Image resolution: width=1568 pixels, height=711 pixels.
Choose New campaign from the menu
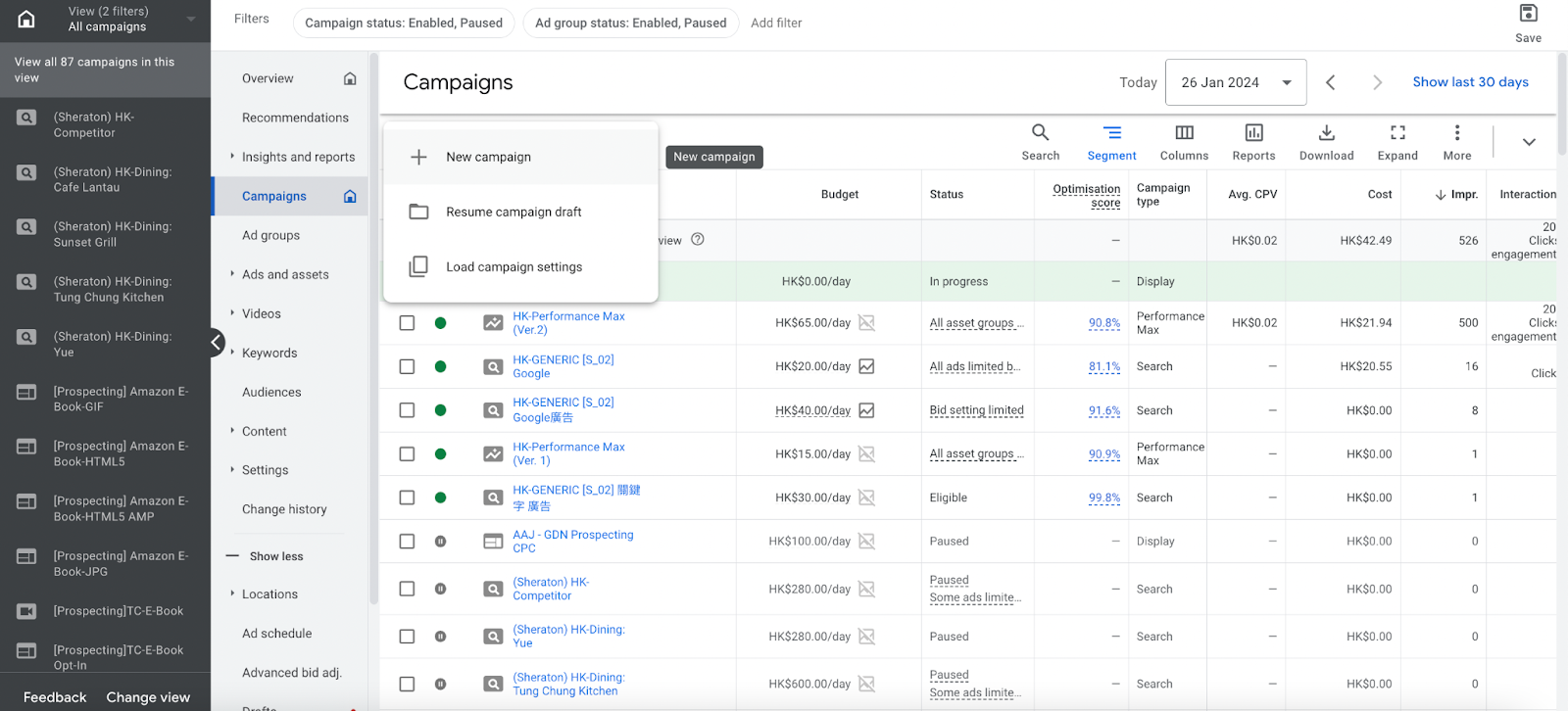coord(520,157)
